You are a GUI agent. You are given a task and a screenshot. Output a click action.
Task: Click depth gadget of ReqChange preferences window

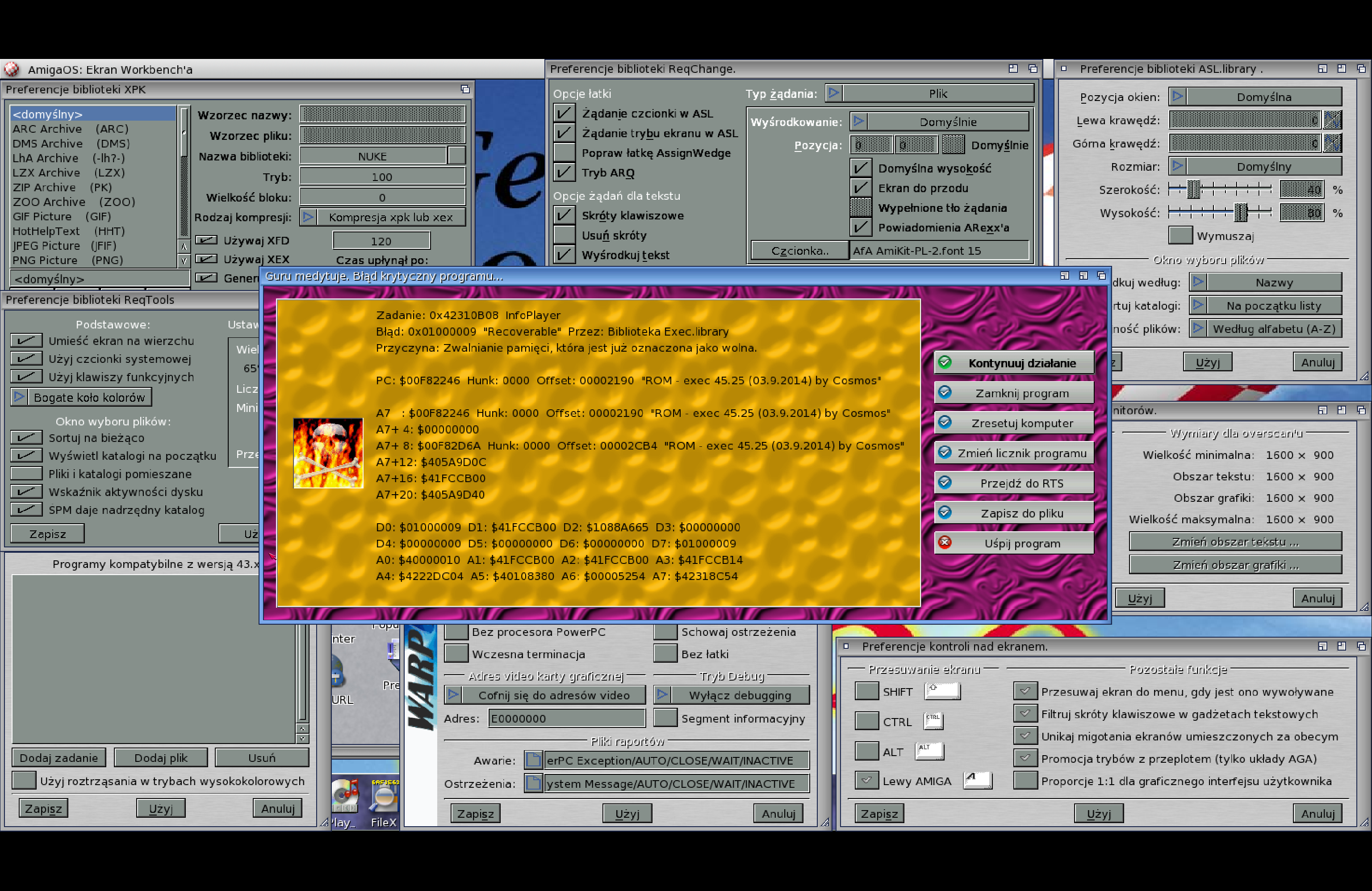pos(1033,69)
